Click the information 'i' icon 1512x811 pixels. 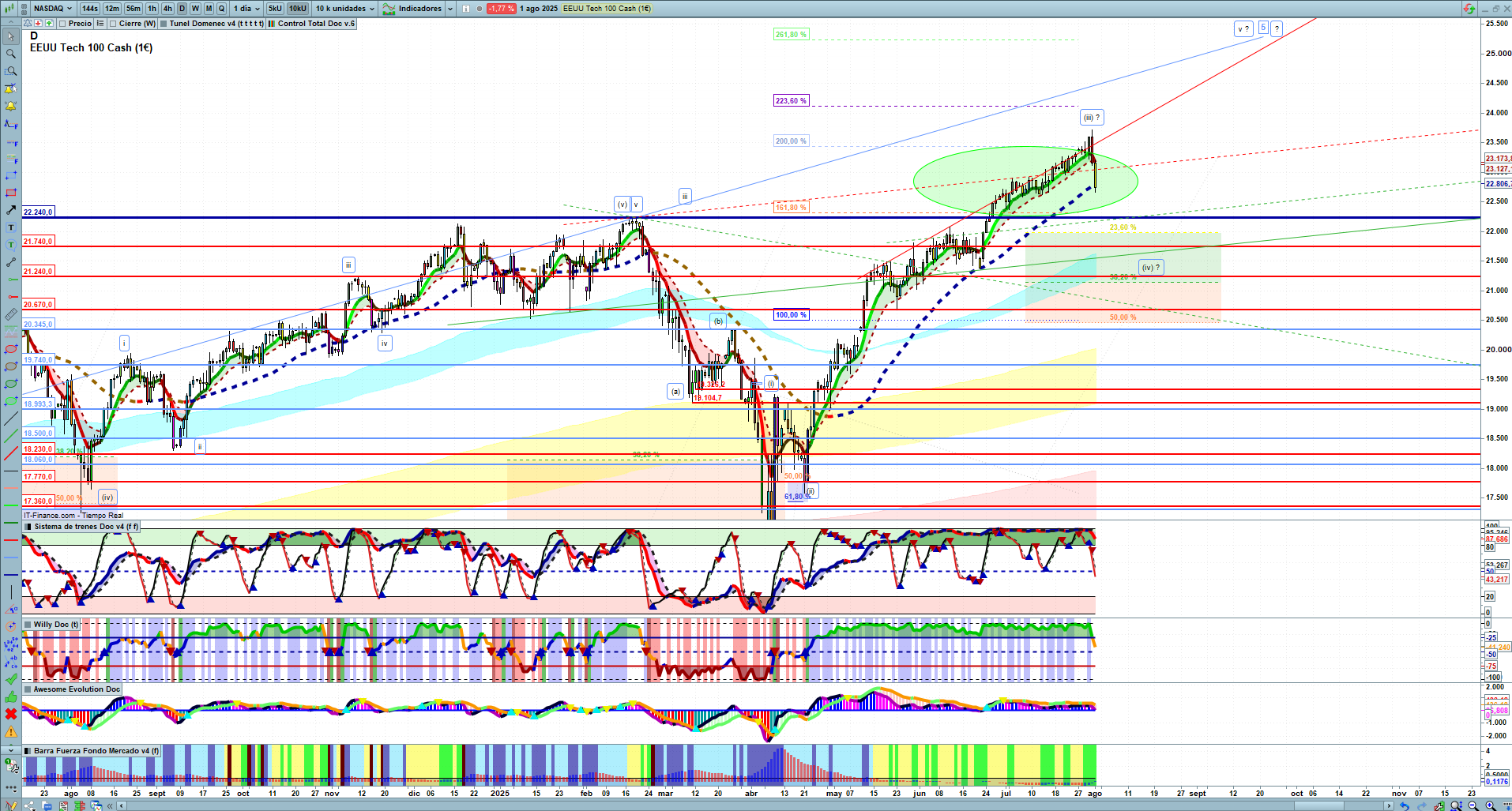pyautogui.click(x=466, y=9)
